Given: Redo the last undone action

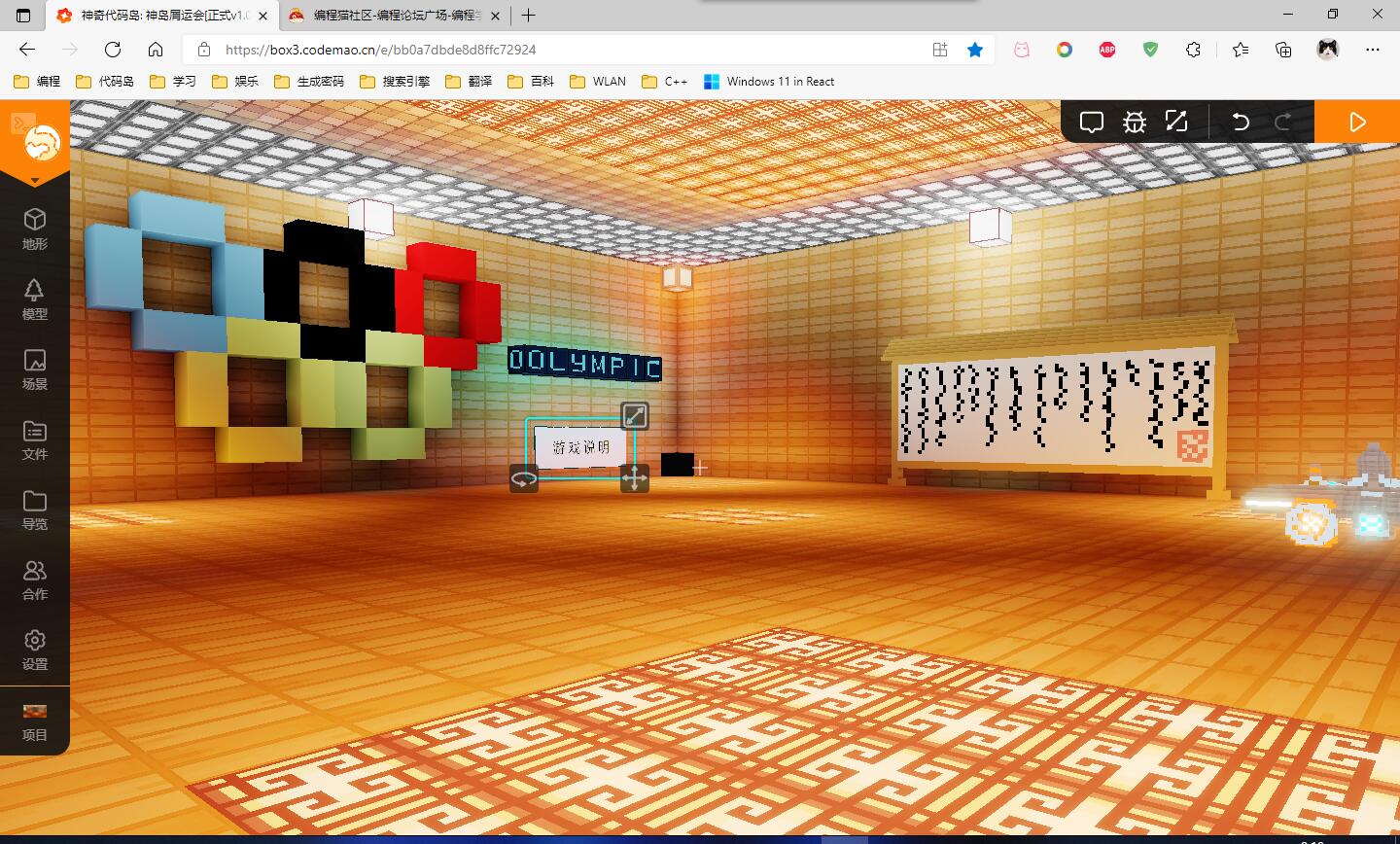Looking at the screenshot, I should pyautogui.click(x=1283, y=122).
